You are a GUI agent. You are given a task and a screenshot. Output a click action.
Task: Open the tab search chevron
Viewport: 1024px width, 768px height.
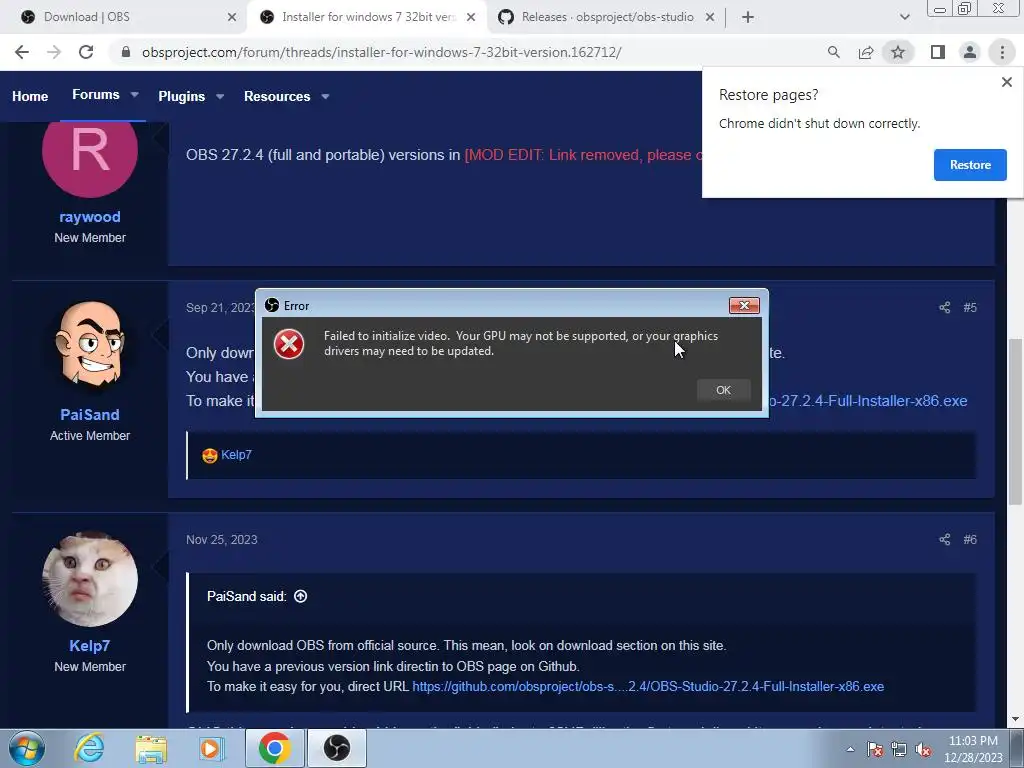click(904, 17)
